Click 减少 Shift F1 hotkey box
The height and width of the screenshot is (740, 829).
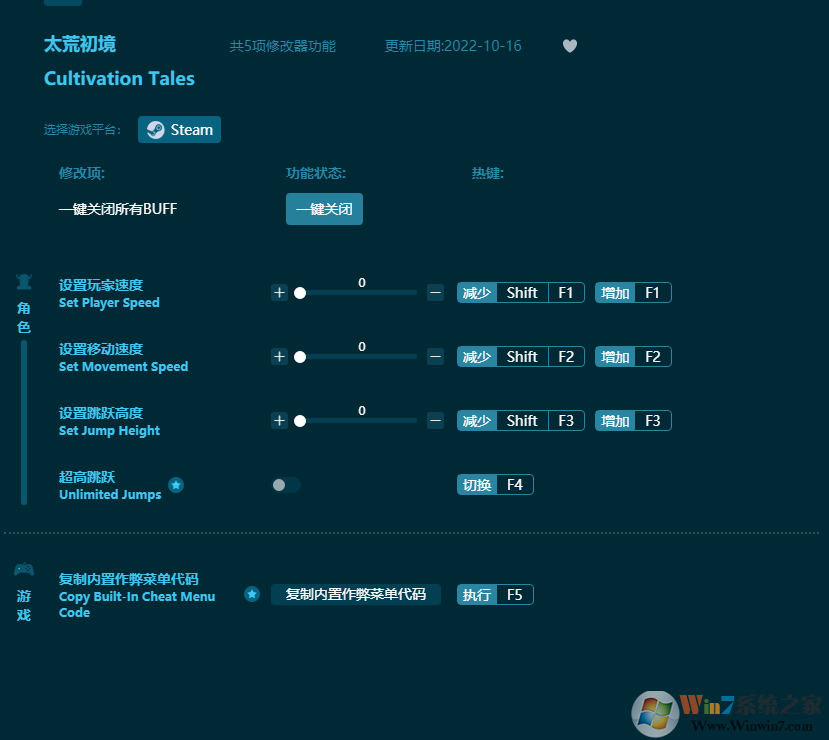click(x=521, y=292)
